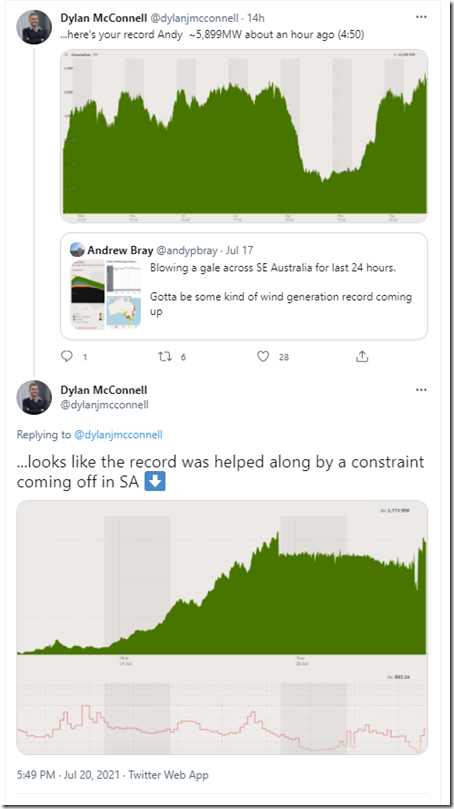
Task: Open Andrew Bray's quoted tweet card
Action: pyautogui.click(x=244, y=286)
